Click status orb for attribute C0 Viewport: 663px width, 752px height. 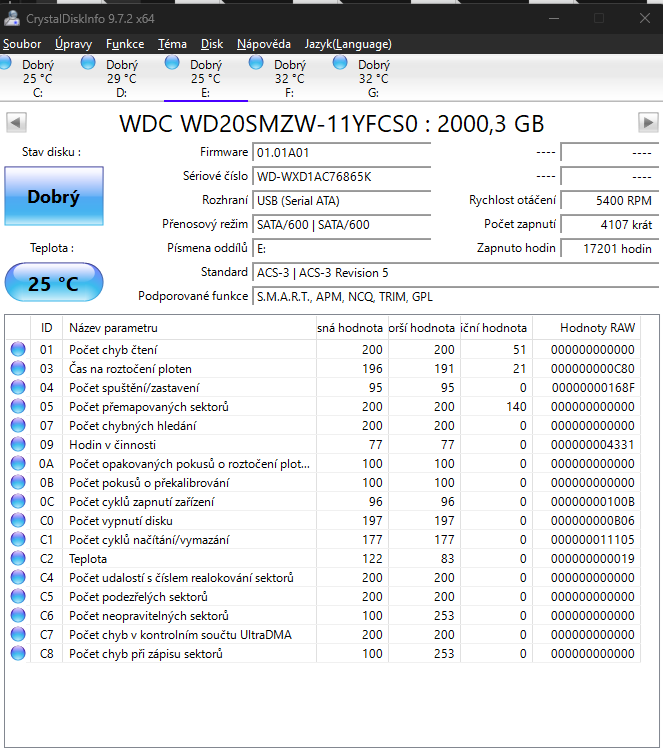[18, 520]
